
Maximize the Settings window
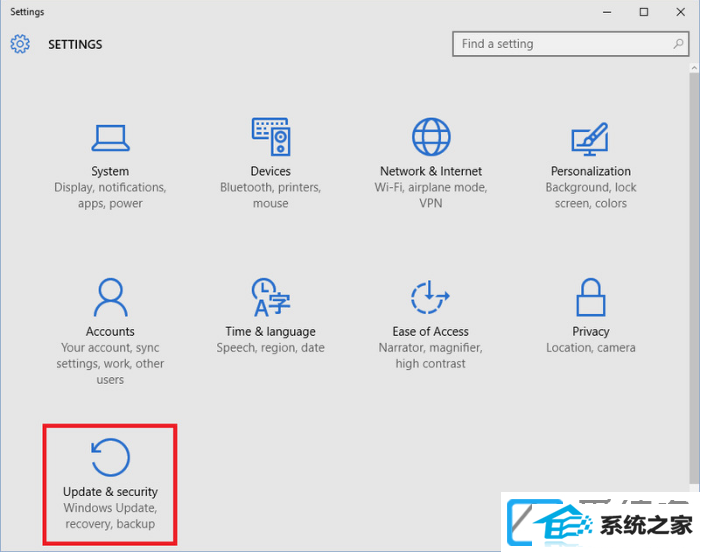click(644, 12)
